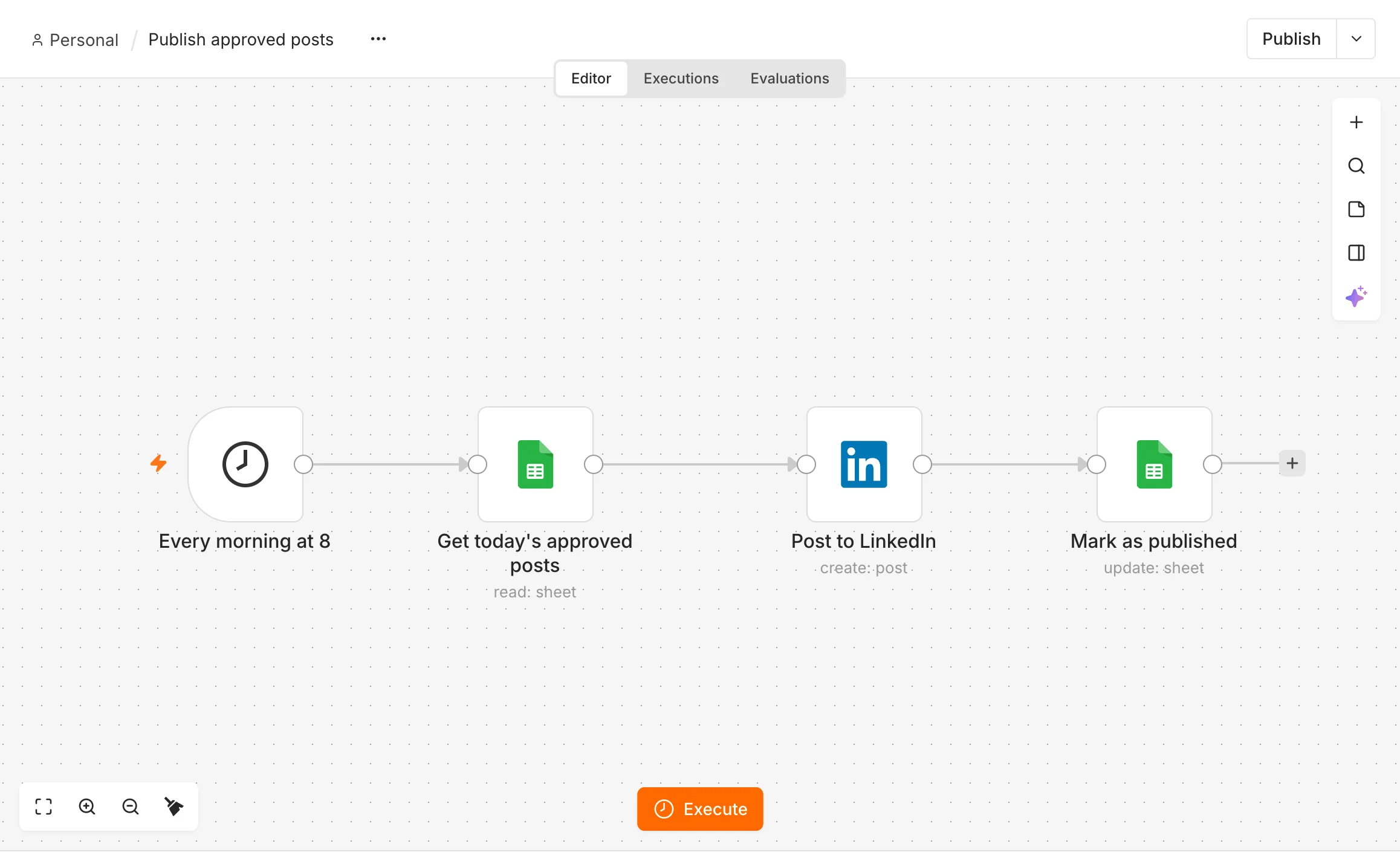
Task: Click the Every morning at 8 schedule trigger node
Action: point(245,464)
